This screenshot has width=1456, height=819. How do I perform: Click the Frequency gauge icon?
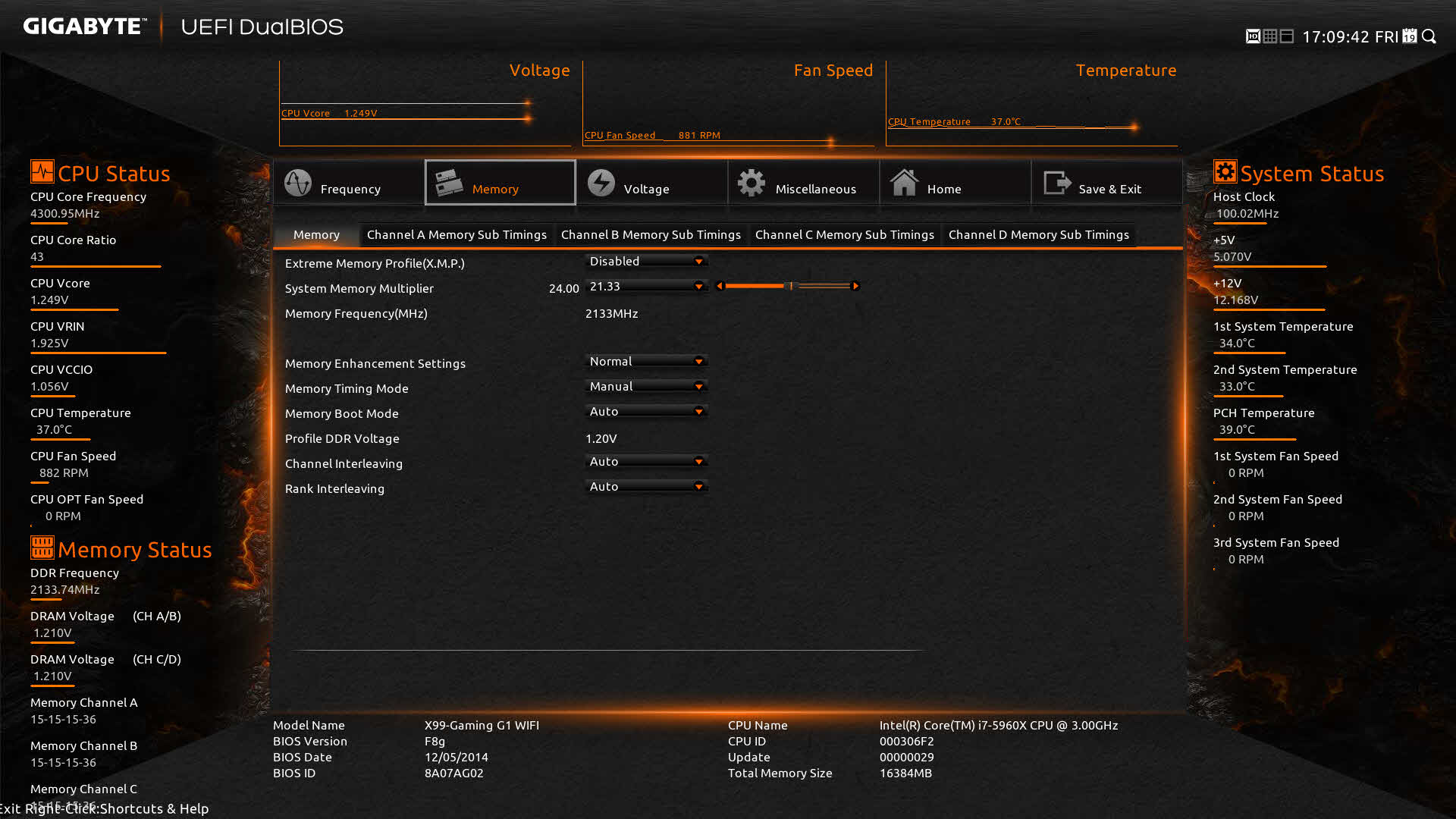[x=298, y=183]
